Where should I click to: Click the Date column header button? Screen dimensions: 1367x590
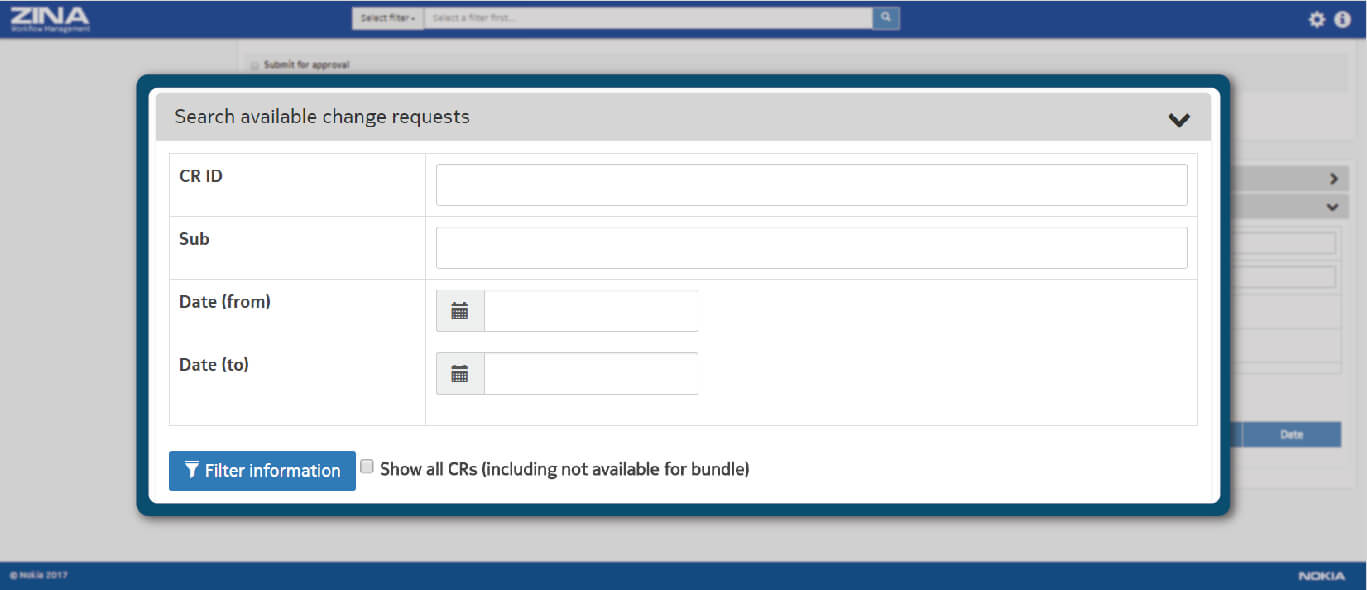pyautogui.click(x=1291, y=435)
